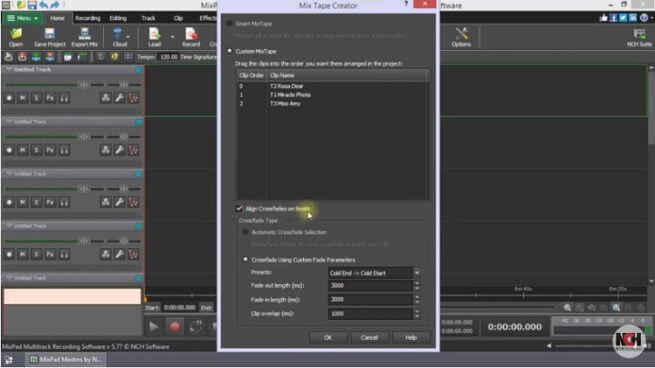Open the Export Mix tool
Image resolution: width=655 pixels, height=368 pixels.
[x=84, y=37]
